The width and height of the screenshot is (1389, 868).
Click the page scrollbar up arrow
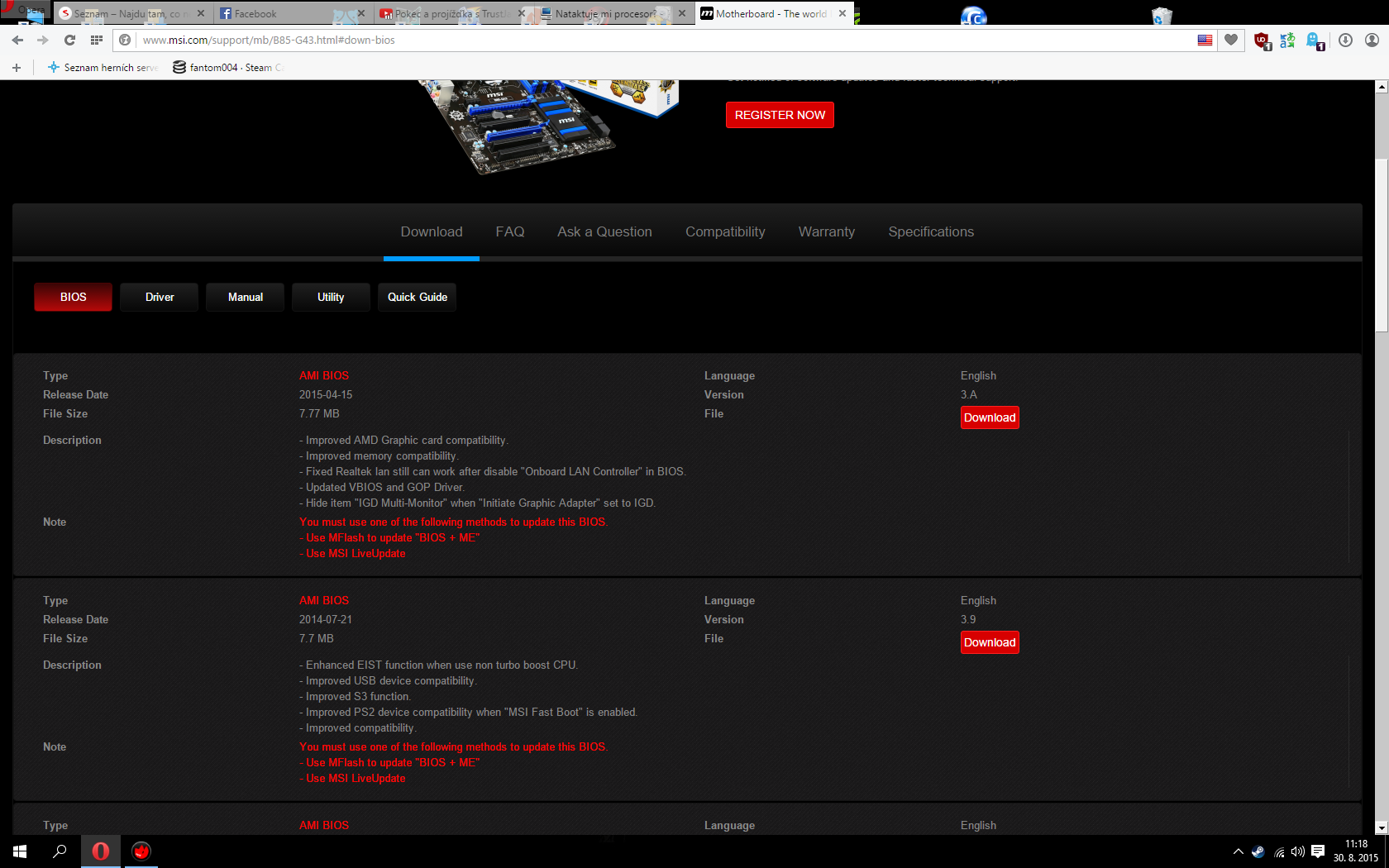(1382, 86)
